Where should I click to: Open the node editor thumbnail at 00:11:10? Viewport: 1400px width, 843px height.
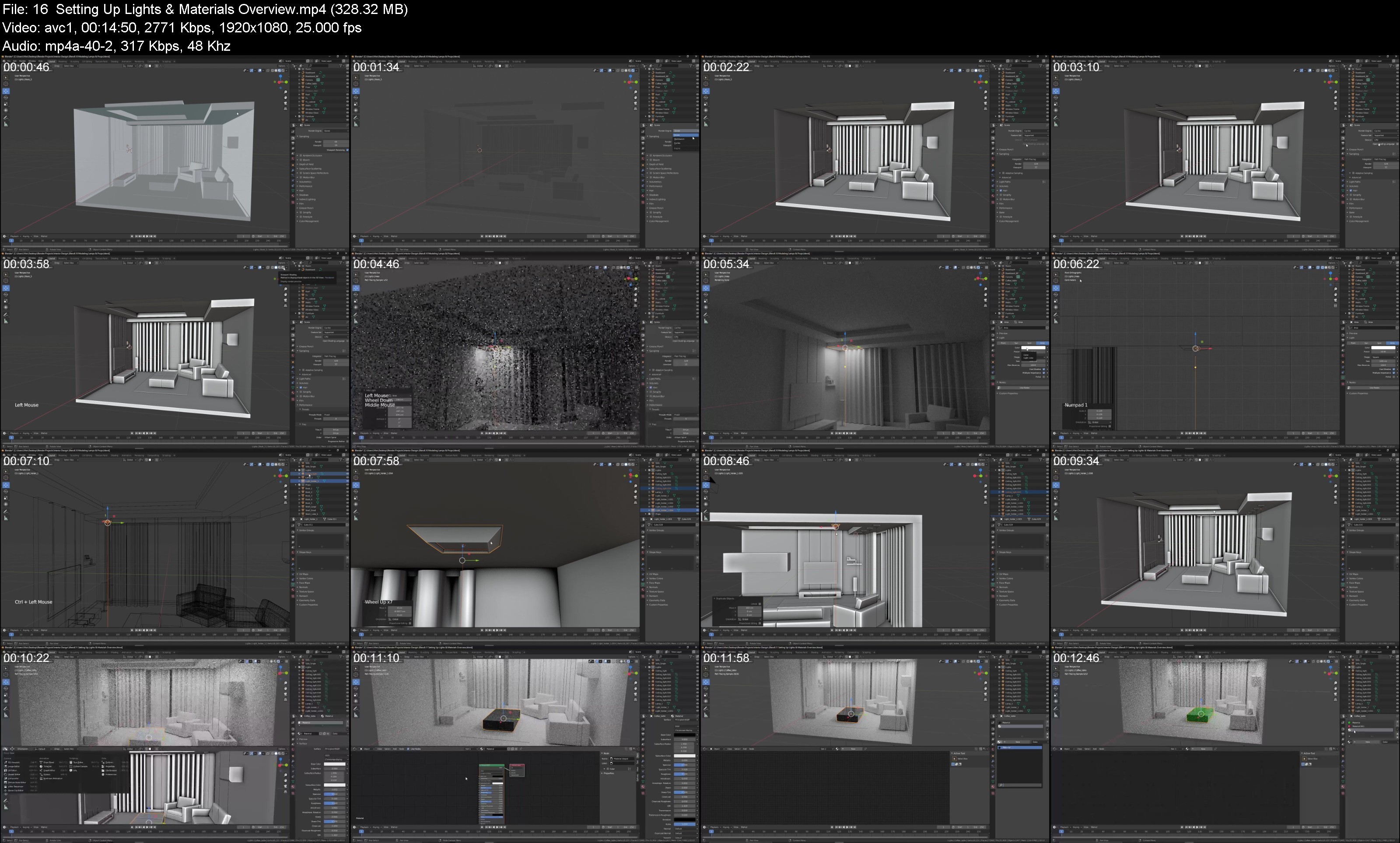click(x=525, y=744)
